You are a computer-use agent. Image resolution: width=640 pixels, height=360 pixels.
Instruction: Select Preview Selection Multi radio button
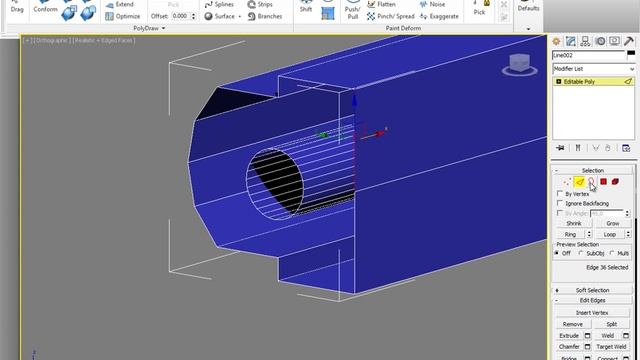pyautogui.click(x=611, y=253)
